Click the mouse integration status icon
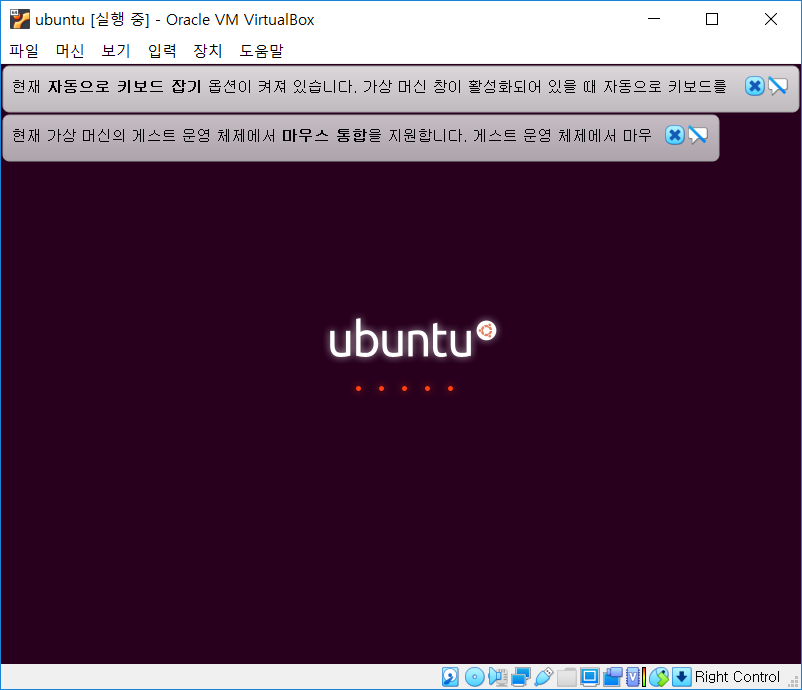The height and width of the screenshot is (690, 802). point(659,677)
